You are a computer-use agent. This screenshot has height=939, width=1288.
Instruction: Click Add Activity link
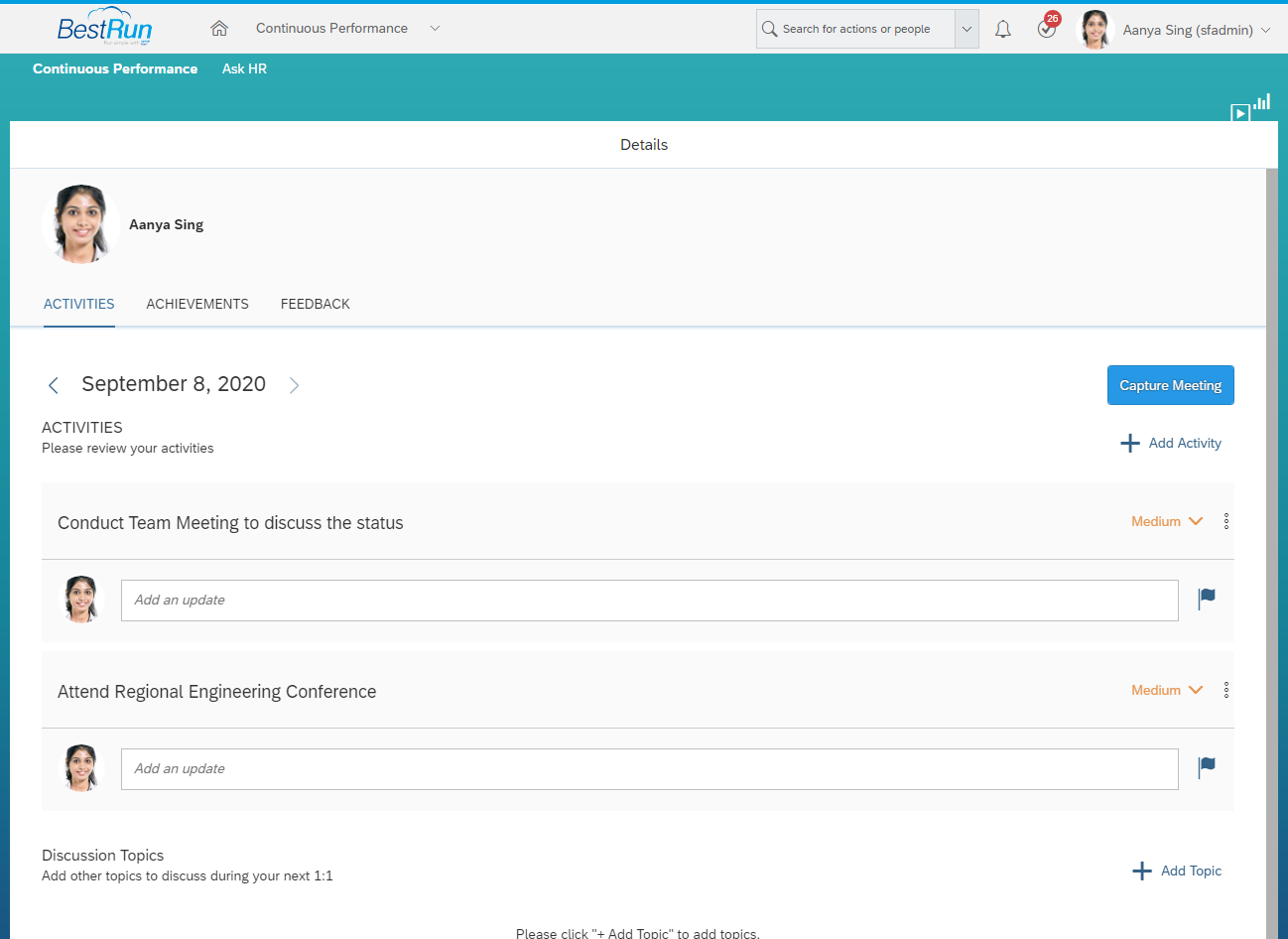point(1172,443)
